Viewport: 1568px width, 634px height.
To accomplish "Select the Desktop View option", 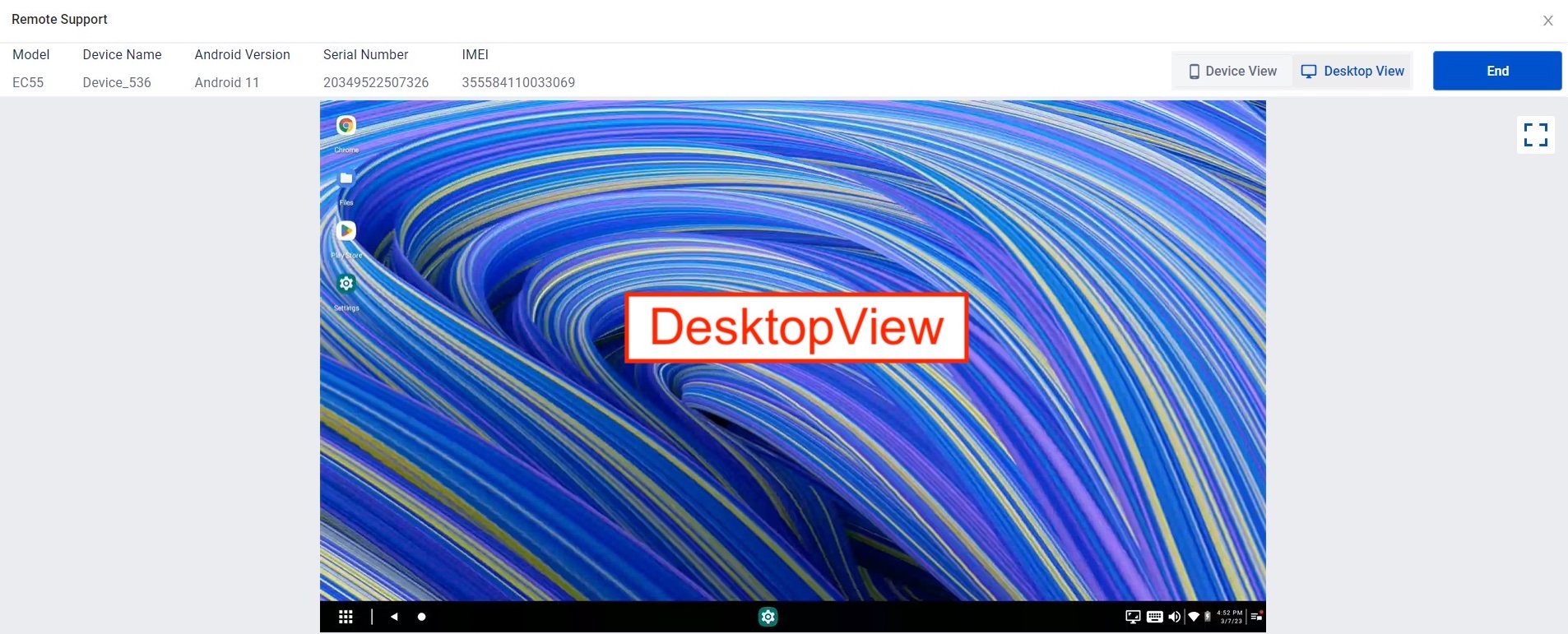I will pyautogui.click(x=1352, y=72).
